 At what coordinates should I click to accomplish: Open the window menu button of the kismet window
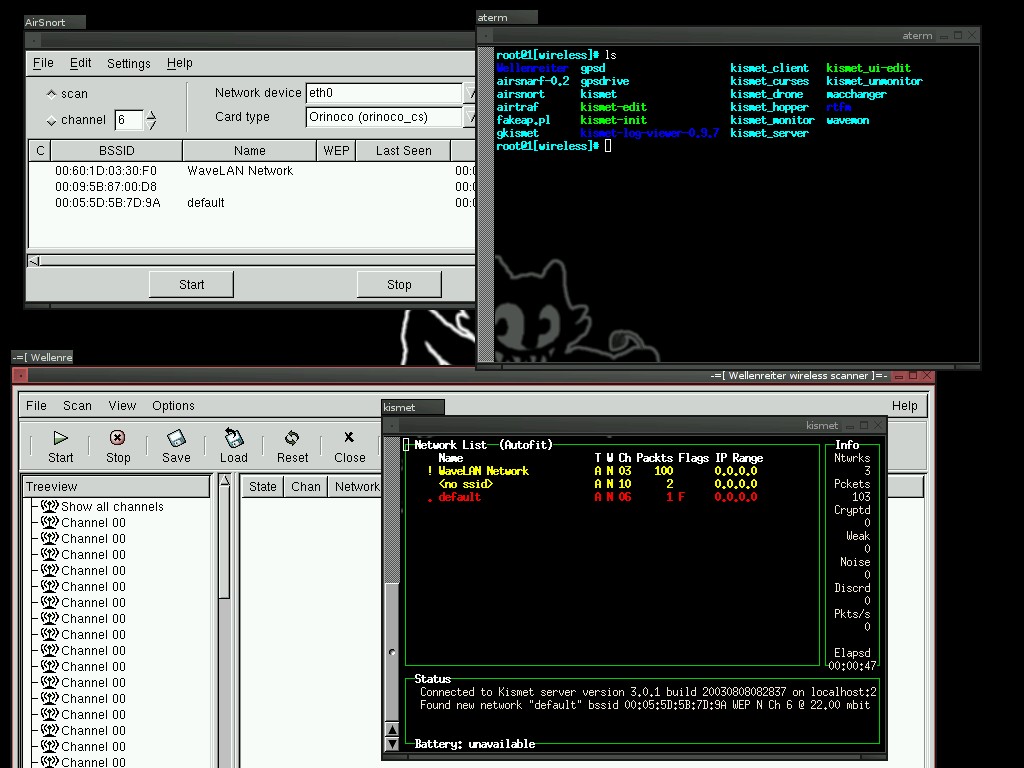pos(391,426)
